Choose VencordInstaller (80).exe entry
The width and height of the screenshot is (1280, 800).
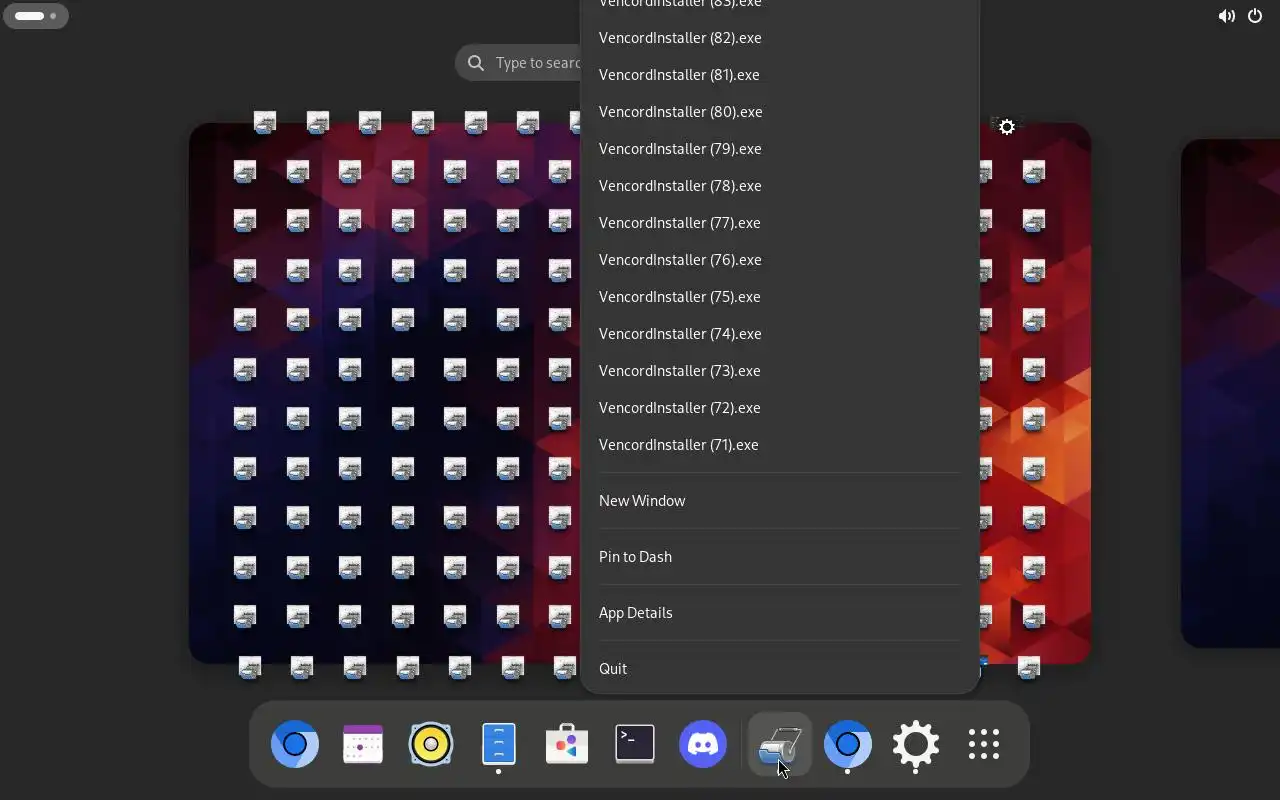[x=779, y=112]
